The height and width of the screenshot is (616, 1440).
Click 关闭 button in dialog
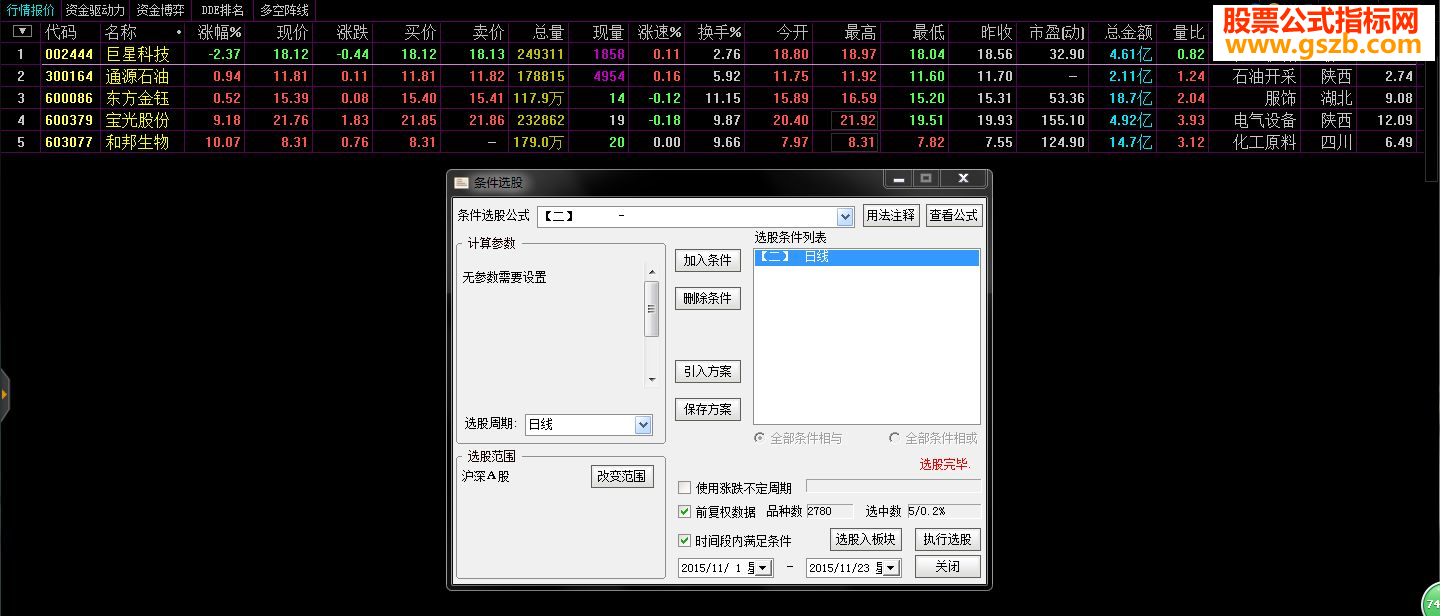(x=948, y=566)
